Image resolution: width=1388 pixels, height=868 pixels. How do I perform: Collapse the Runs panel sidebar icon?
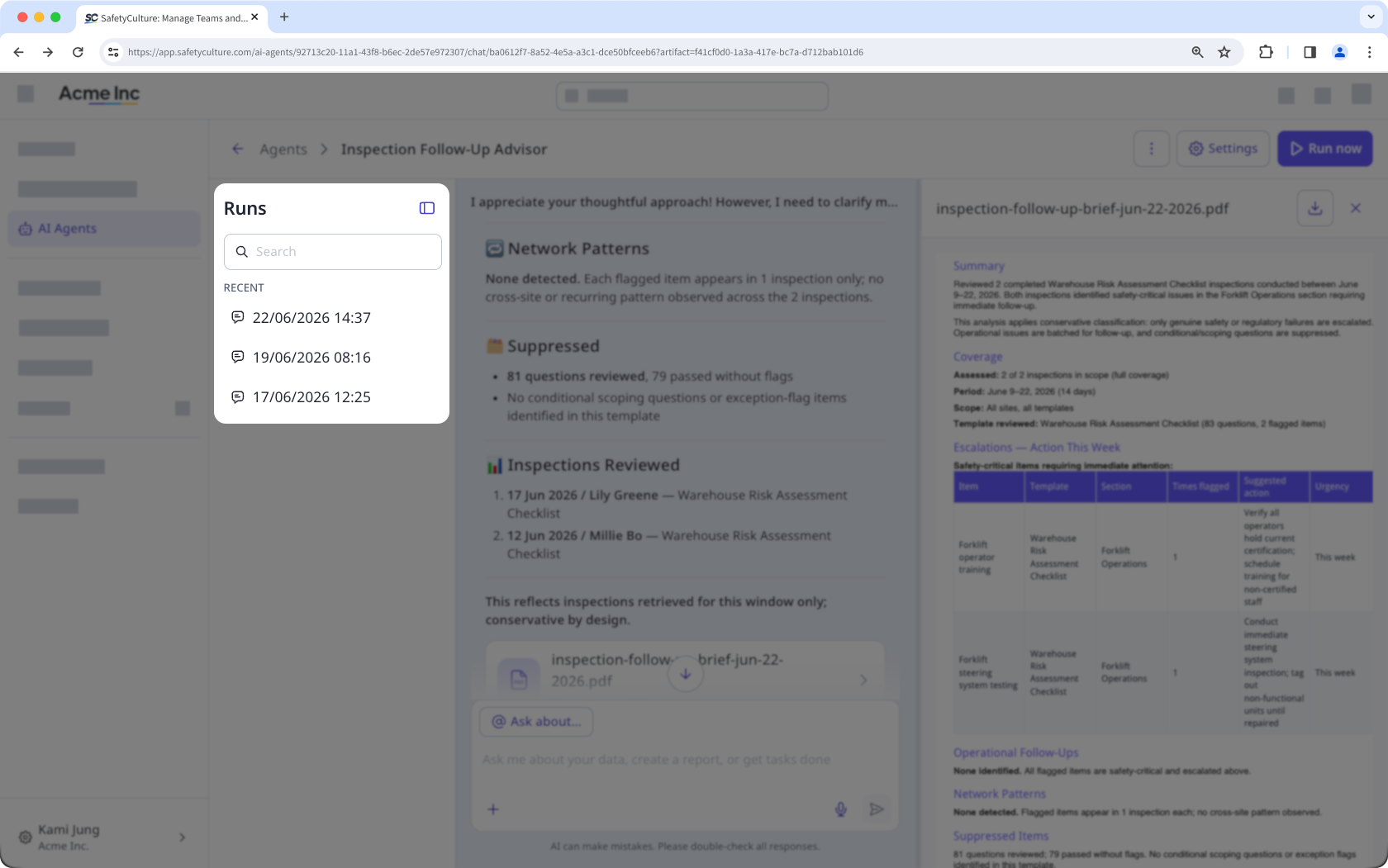tap(427, 208)
